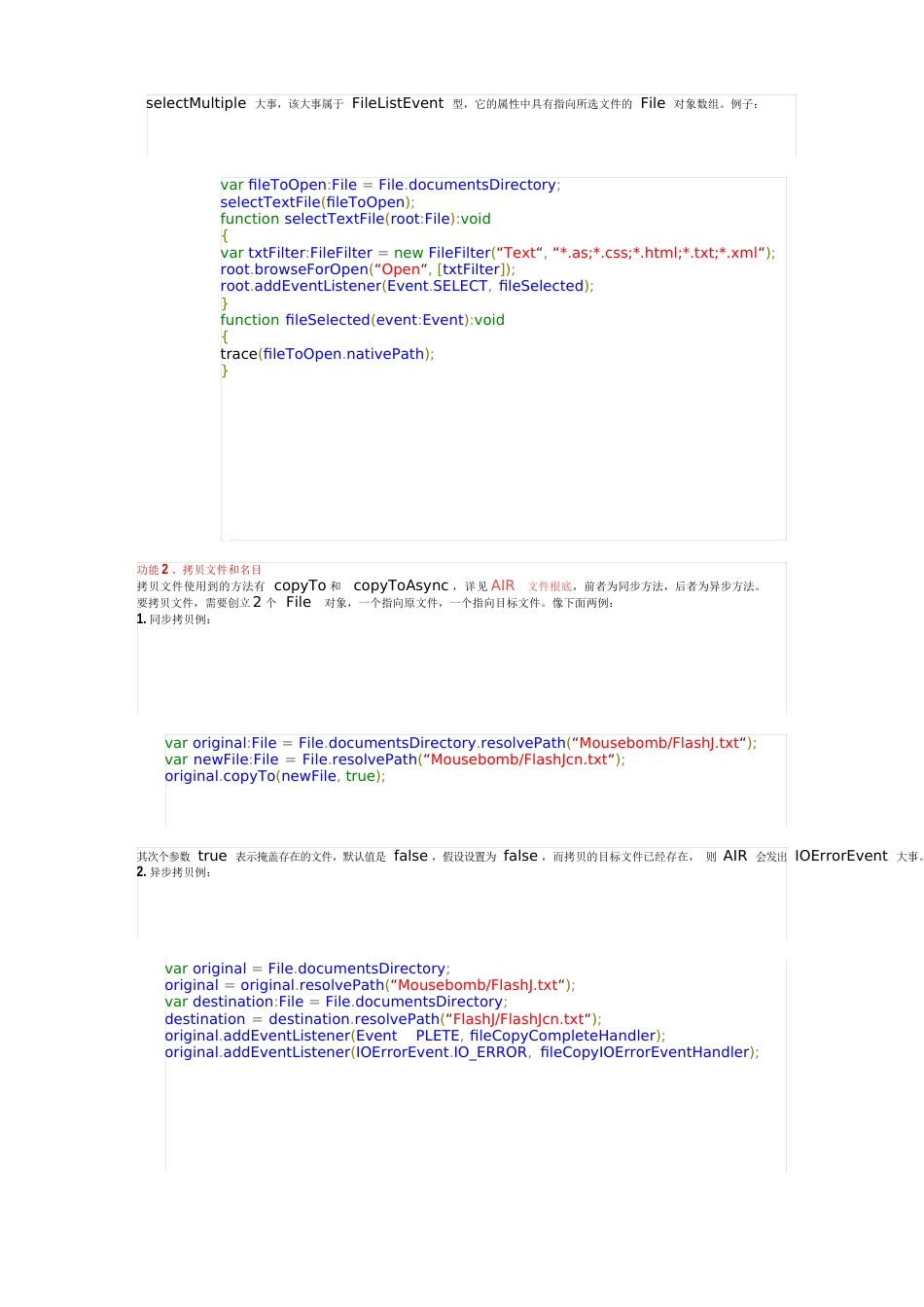Click 'copyToAsync' in the copy methods paragraph
924x1307 pixels.
point(401,585)
